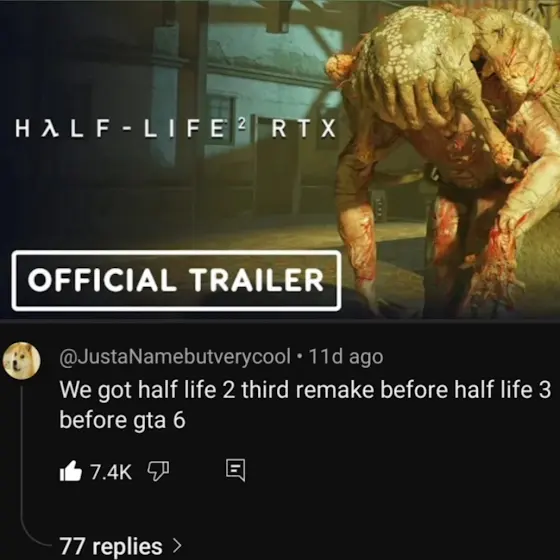Dislike the comment with thumbs down icon

pyautogui.click(x=158, y=471)
